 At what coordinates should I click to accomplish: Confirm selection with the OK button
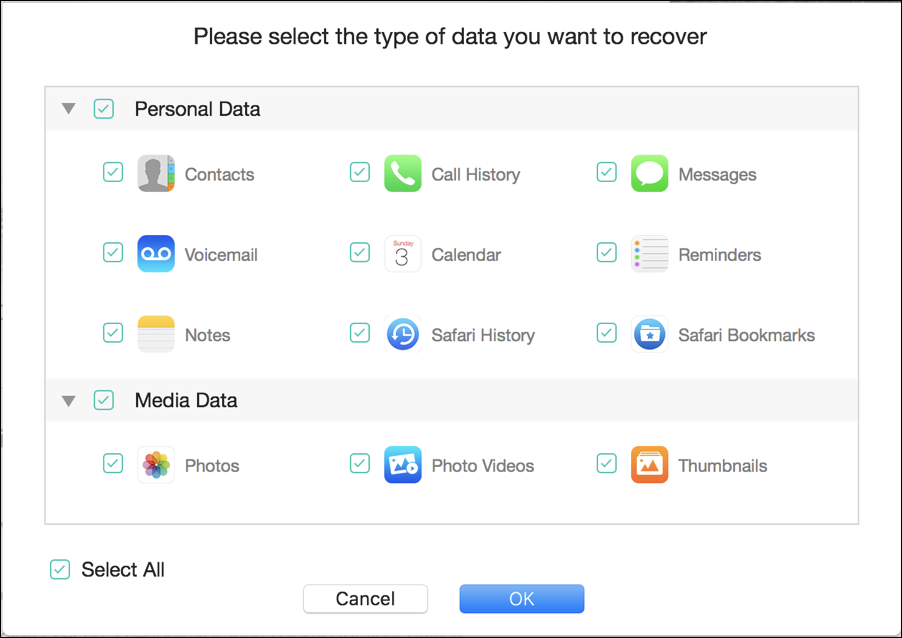point(521,599)
